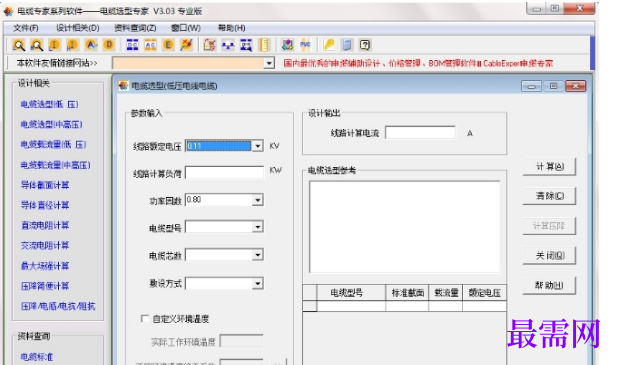
Task: Click the 帮助(H) button in the dialog
Action: 549,285
